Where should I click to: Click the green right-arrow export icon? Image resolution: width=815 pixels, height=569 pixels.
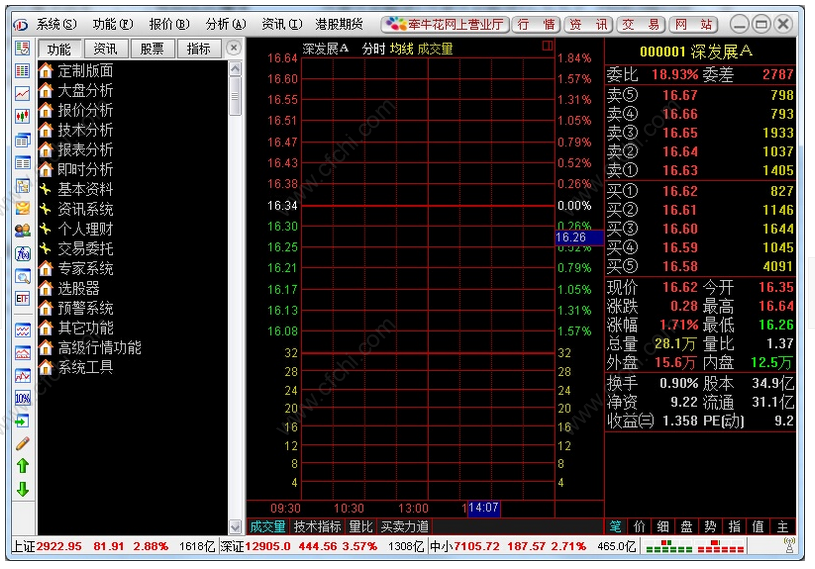22,421
